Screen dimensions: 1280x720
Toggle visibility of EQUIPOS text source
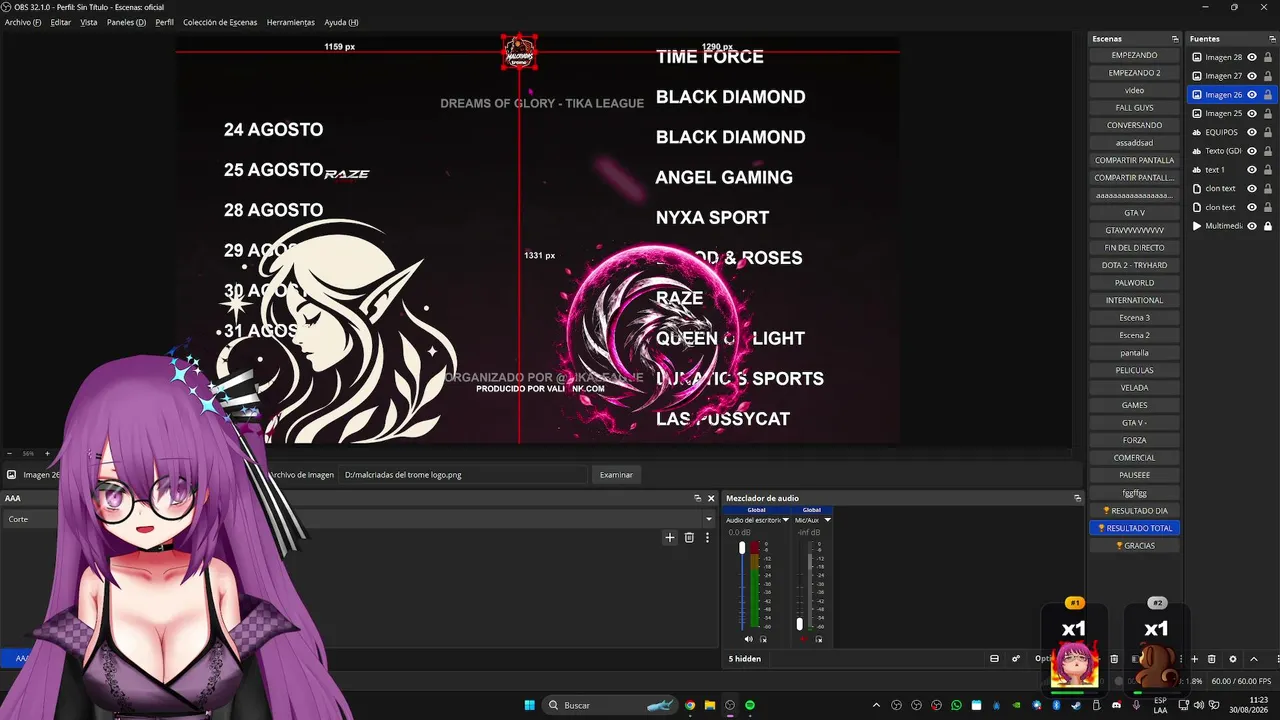click(x=1252, y=132)
